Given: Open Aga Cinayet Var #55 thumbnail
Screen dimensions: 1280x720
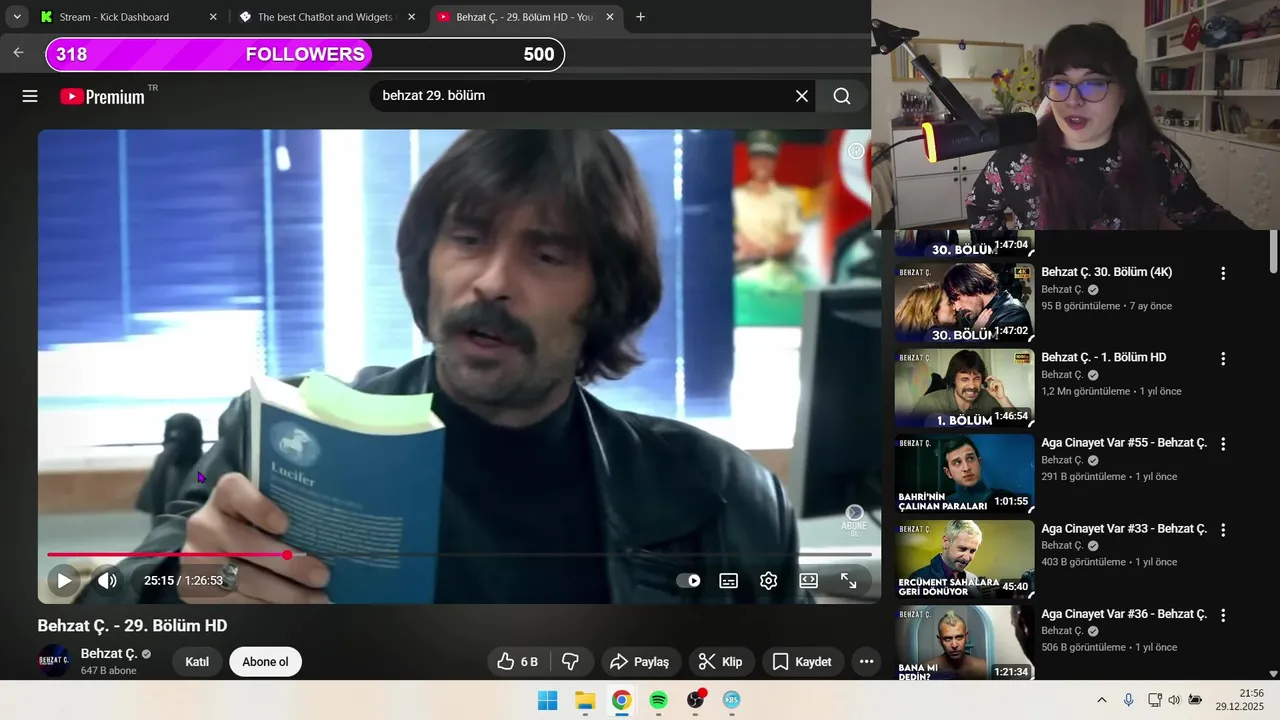Looking at the screenshot, I should [x=964, y=474].
